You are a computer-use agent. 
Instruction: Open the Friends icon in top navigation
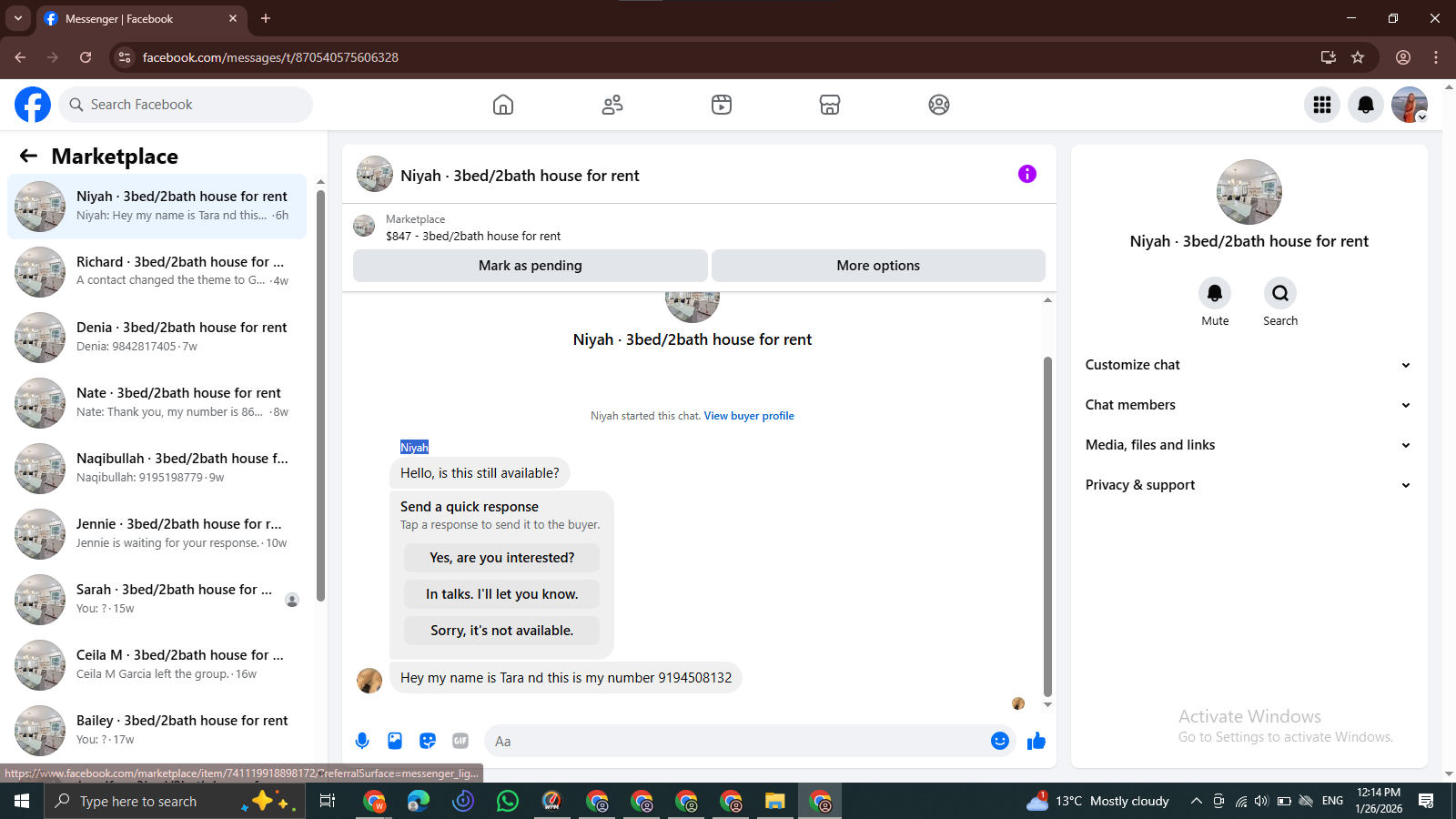(612, 105)
